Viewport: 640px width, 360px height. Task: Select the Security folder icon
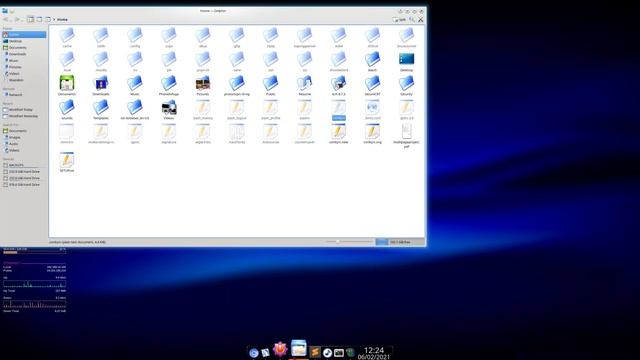406,83
